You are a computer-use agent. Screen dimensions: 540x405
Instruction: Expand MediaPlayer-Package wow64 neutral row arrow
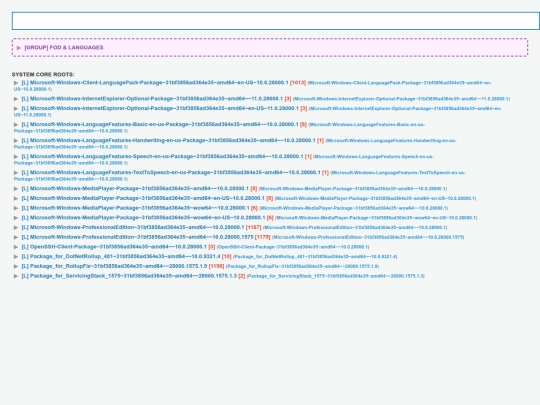coord(16,208)
